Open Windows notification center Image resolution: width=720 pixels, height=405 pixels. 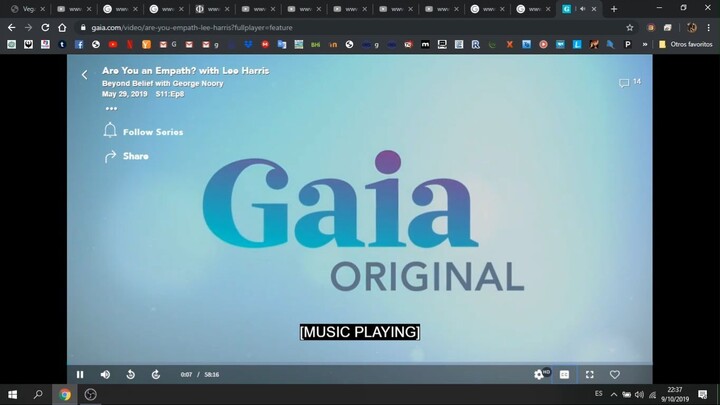[x=703, y=394]
